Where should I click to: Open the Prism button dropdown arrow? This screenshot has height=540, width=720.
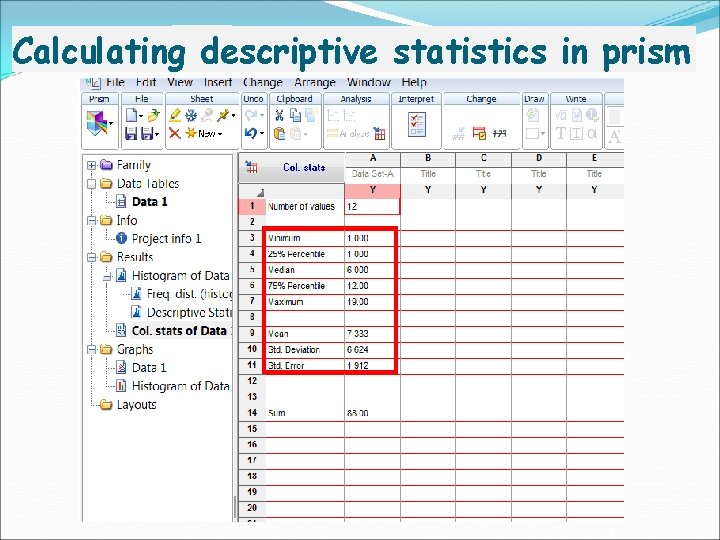(x=111, y=123)
